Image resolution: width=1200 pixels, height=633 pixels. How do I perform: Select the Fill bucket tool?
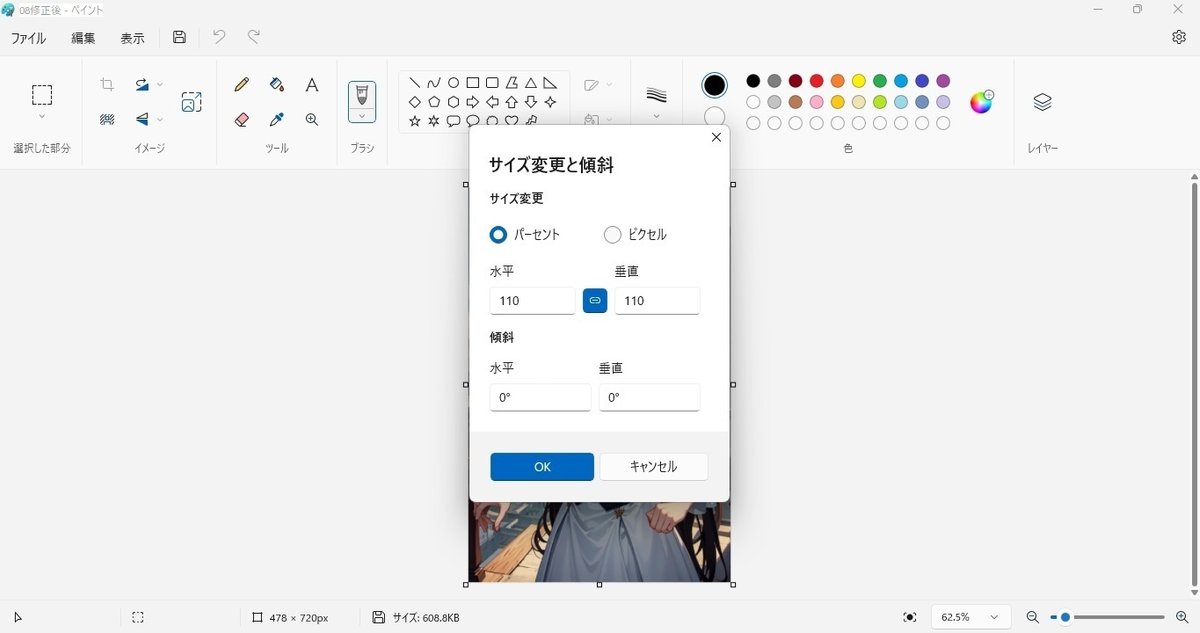point(277,85)
